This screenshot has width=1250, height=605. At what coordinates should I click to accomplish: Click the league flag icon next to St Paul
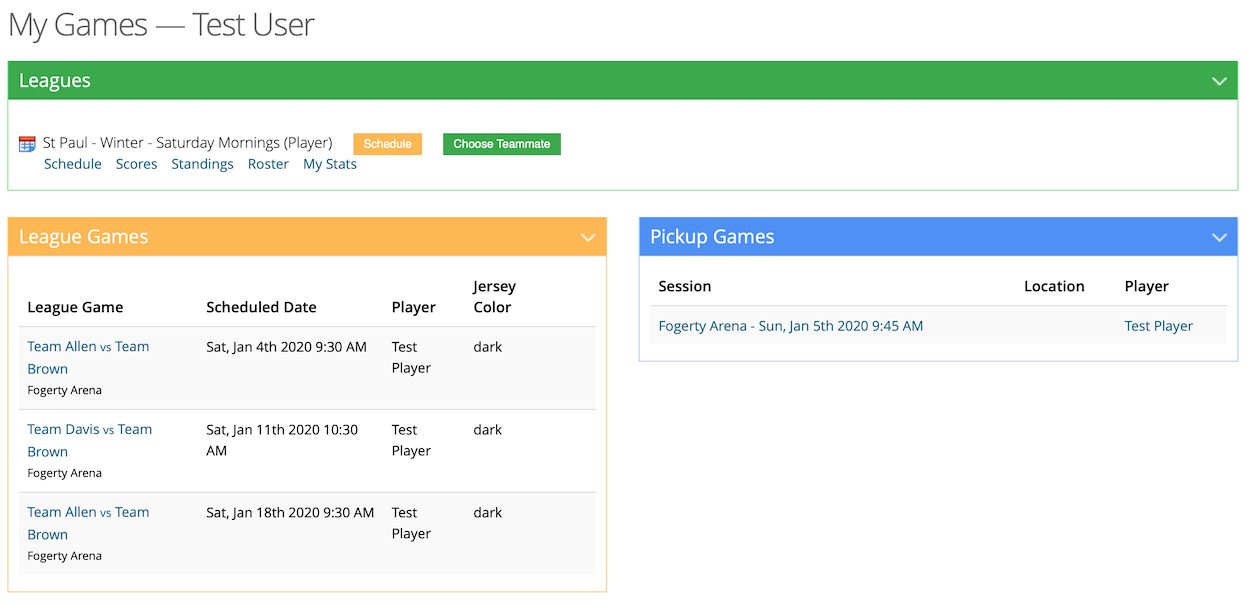tap(26, 143)
